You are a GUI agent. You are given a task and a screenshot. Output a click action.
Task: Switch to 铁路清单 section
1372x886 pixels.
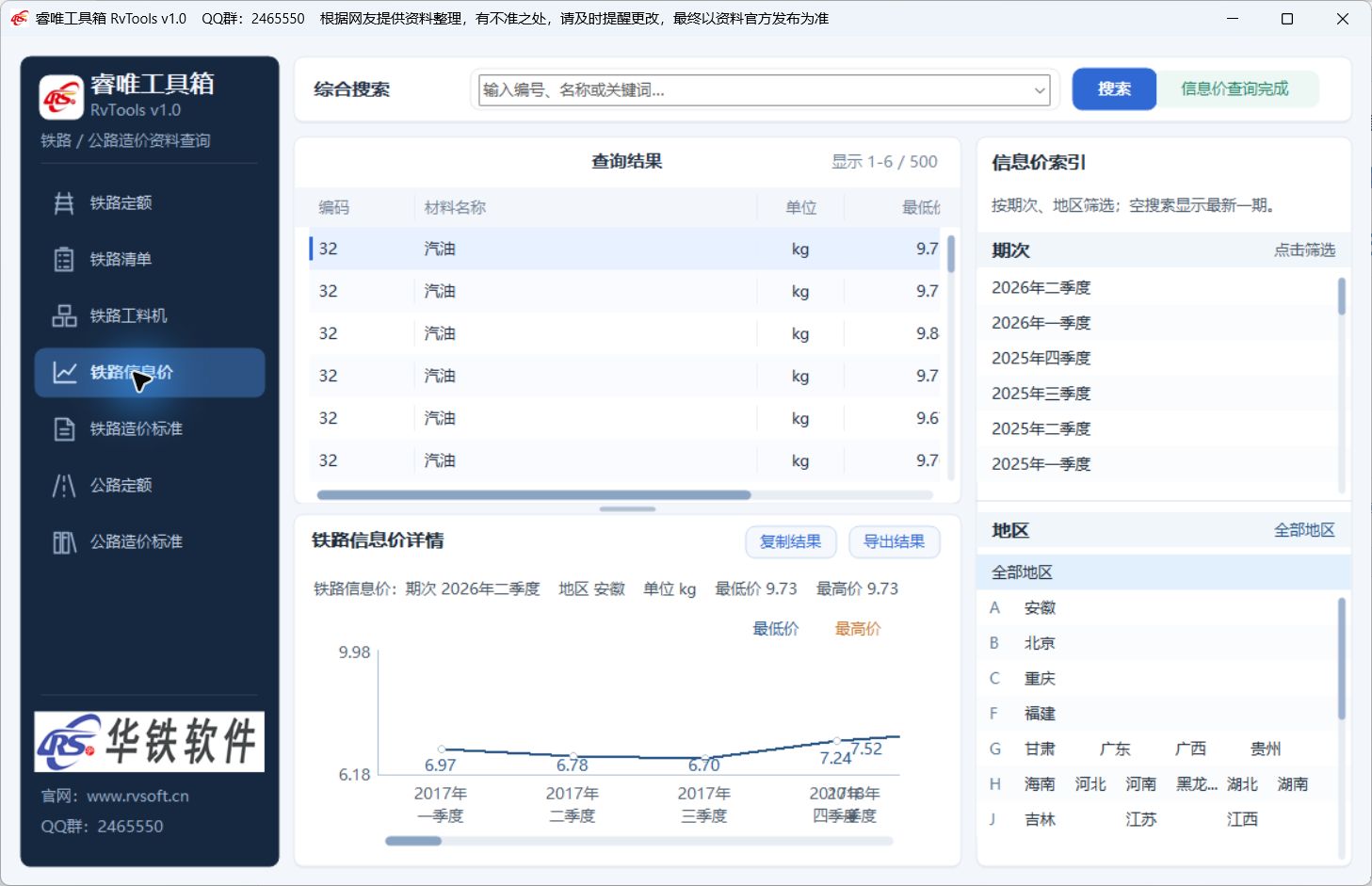[150, 259]
